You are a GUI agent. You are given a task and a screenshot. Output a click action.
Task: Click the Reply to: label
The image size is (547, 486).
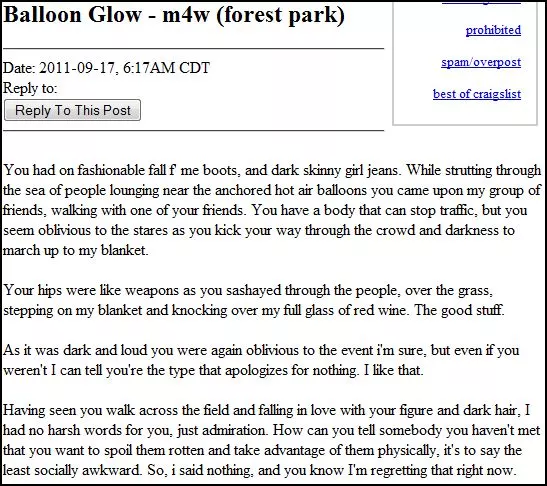tap(30, 88)
